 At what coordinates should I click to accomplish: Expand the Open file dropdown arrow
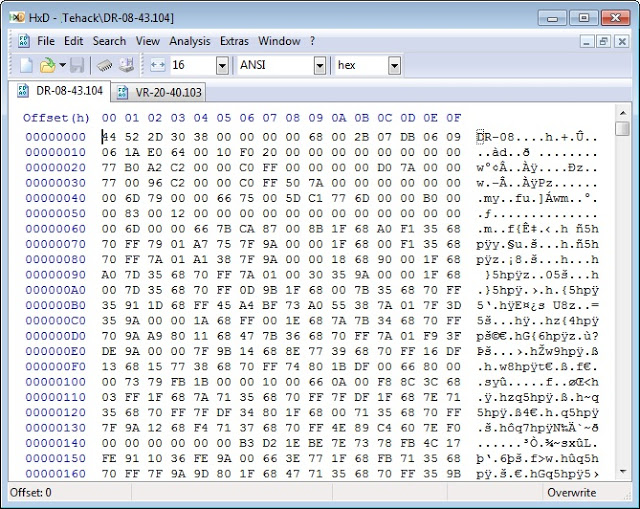click(62, 65)
